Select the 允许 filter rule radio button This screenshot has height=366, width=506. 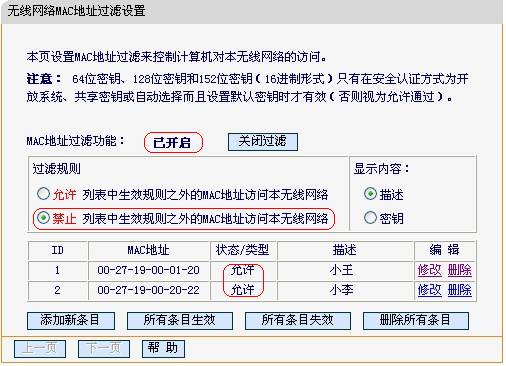click(43, 194)
